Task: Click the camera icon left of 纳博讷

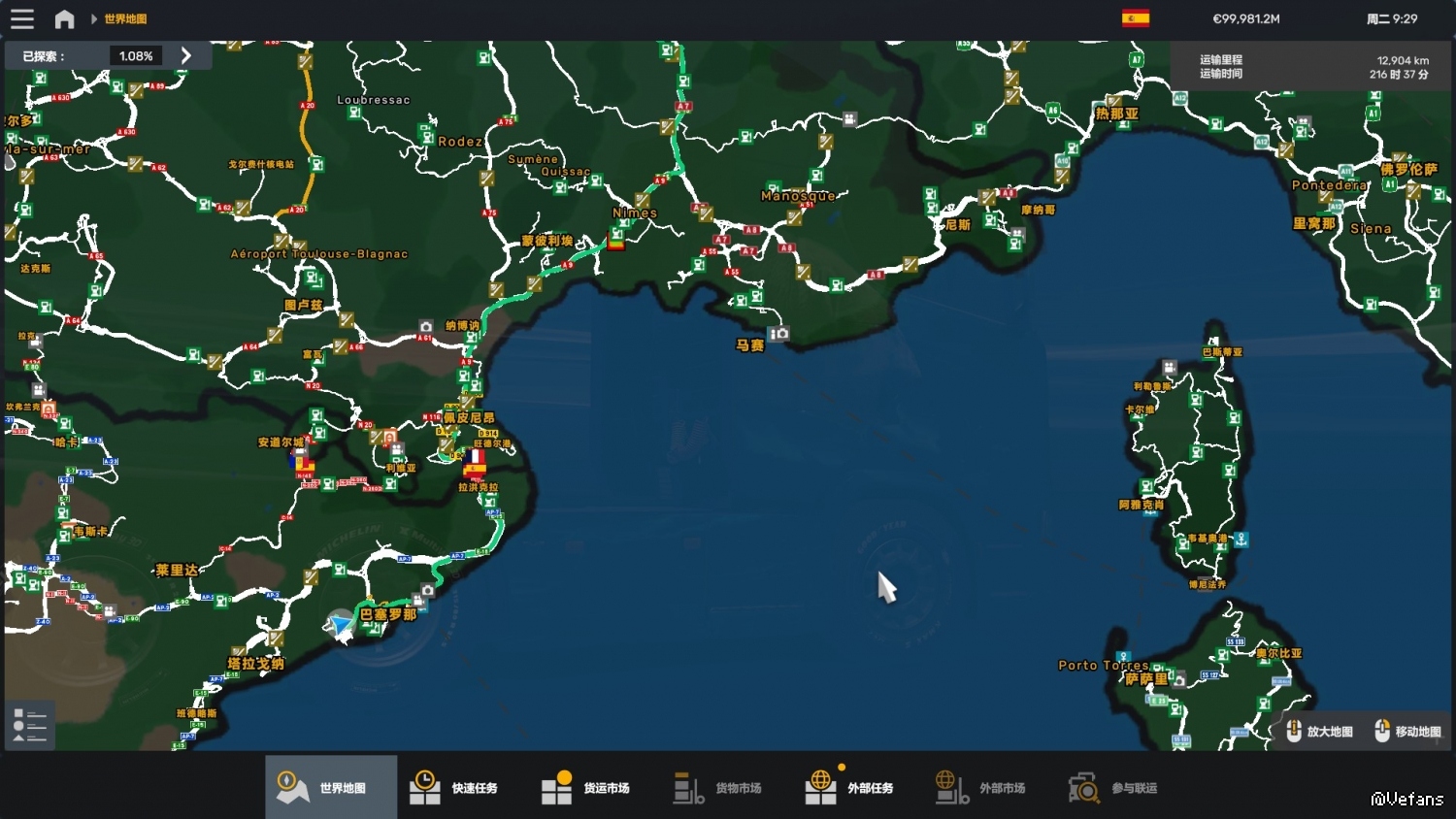Action: pos(426,327)
